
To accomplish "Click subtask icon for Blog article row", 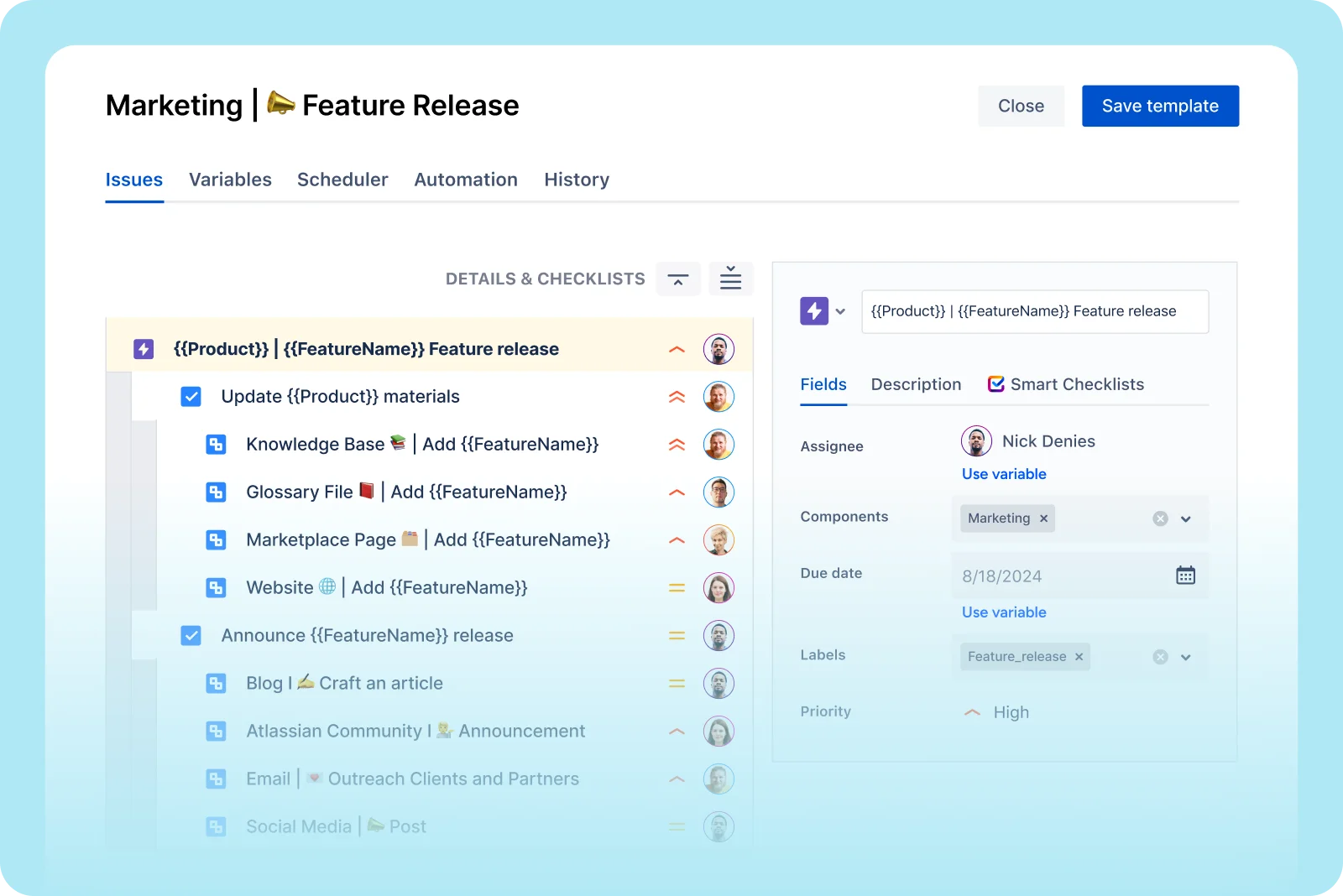I will (x=216, y=684).
